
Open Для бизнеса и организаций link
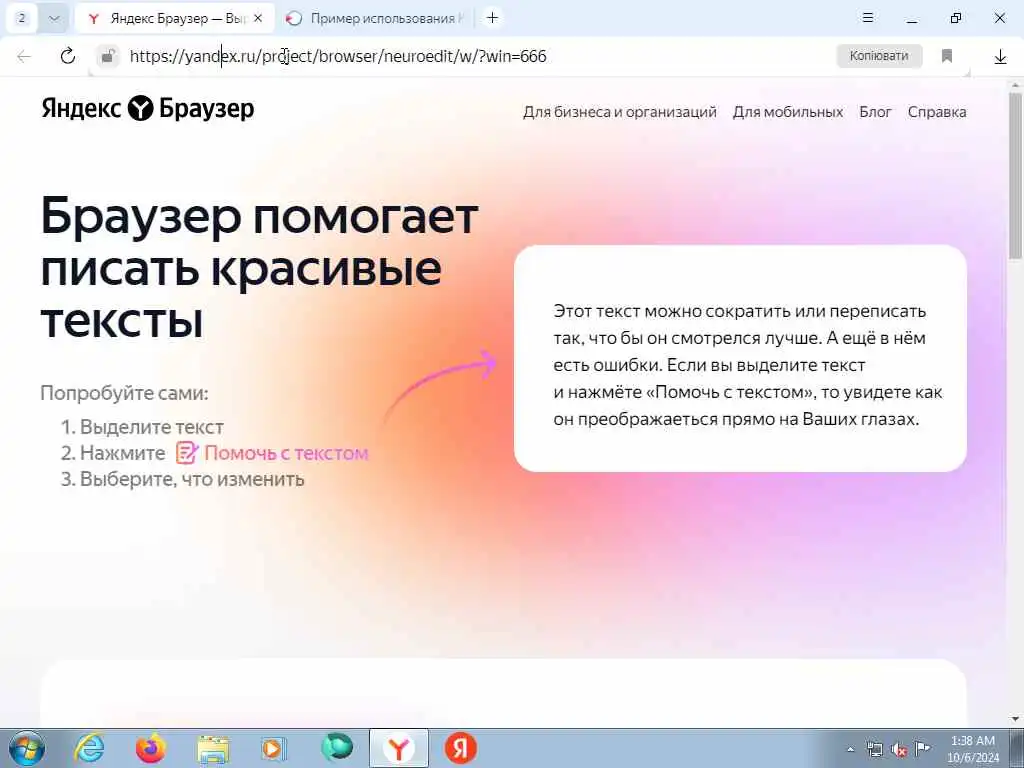(620, 112)
